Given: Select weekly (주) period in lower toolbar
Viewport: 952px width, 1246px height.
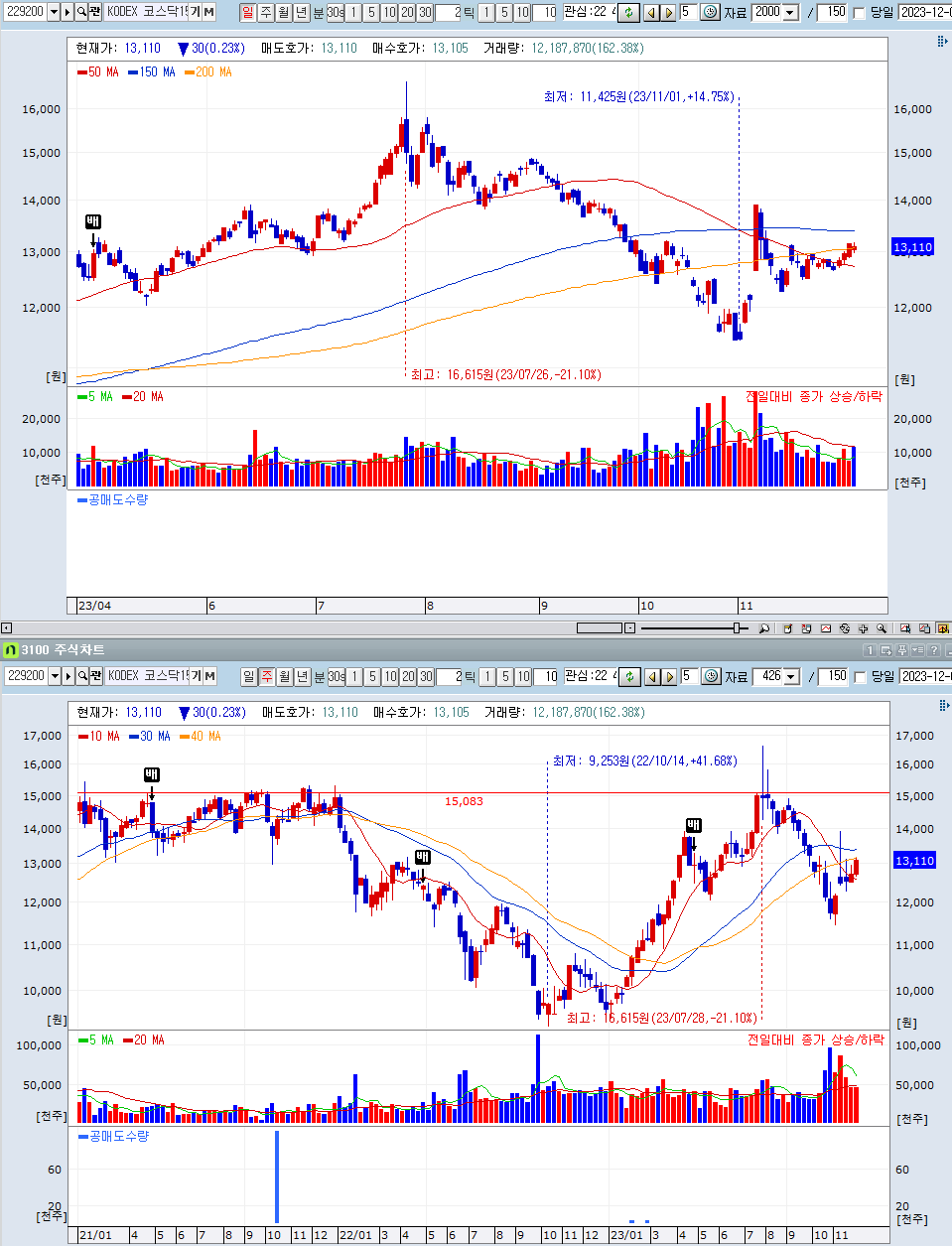Looking at the screenshot, I should (x=266, y=676).
